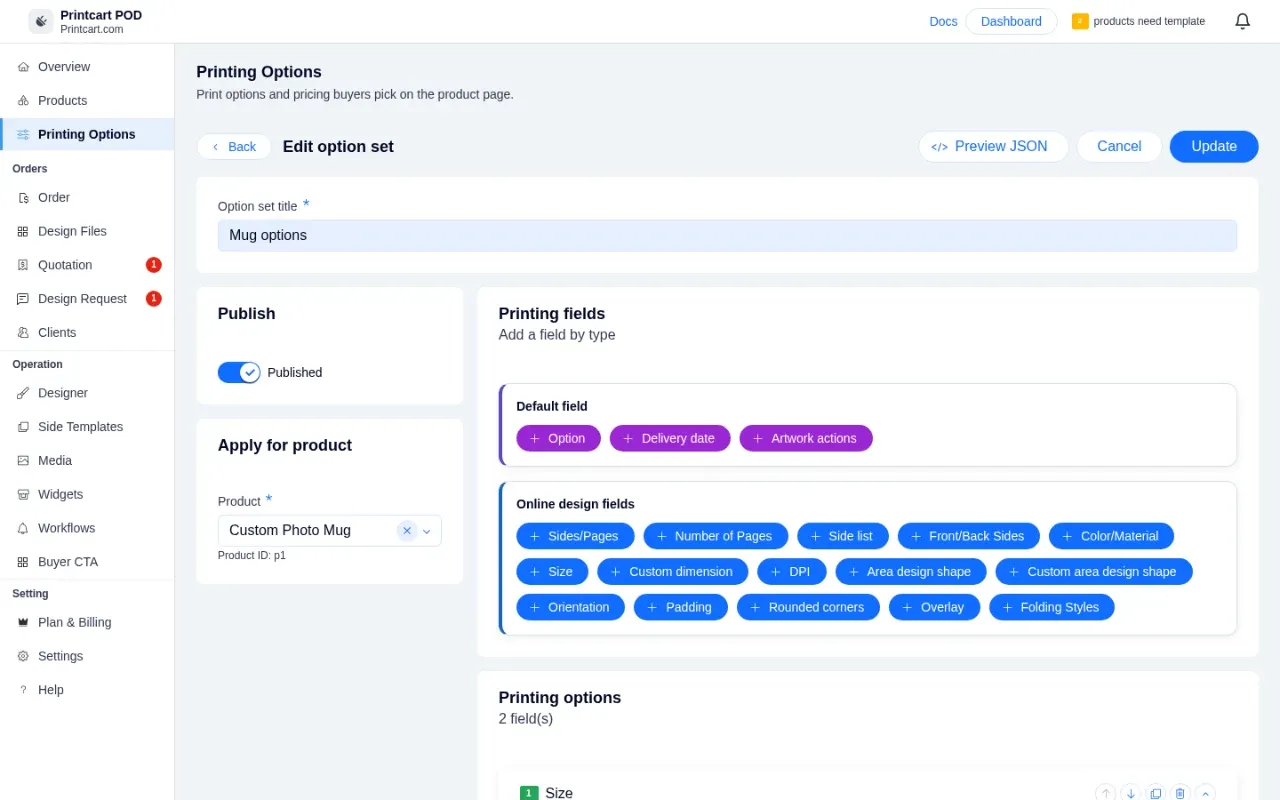Click Preview JSON button
The width and height of the screenshot is (1280, 800).
[993, 147]
